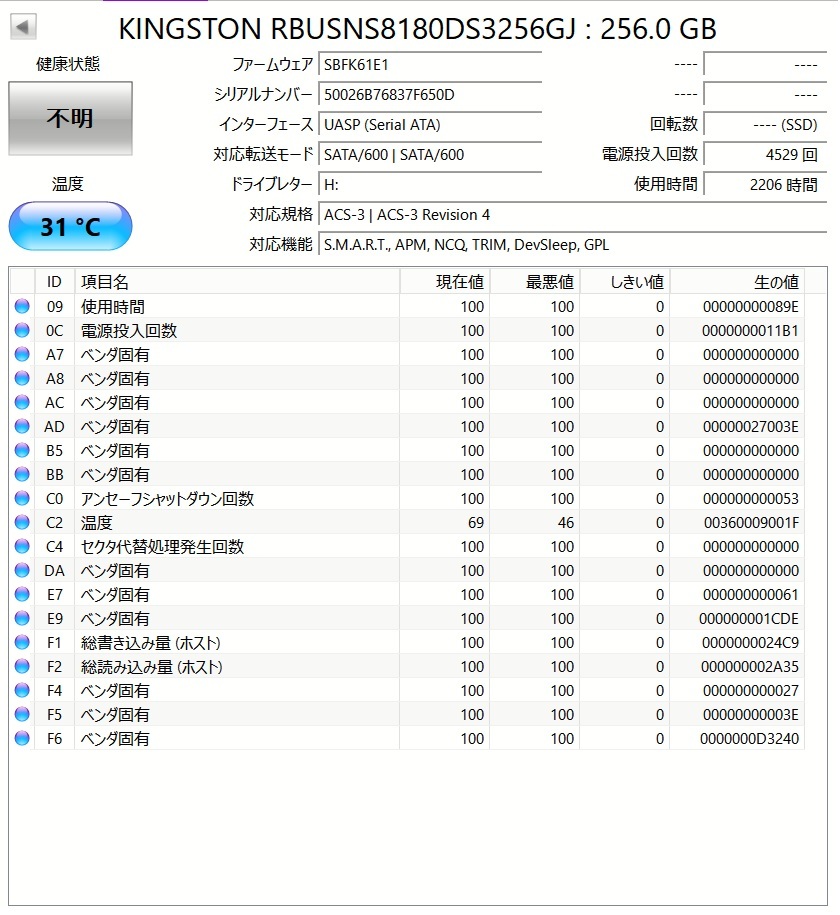Click raw value 00360009001F
Image resolution: width=840 pixels, height=915 pixels.
point(751,522)
